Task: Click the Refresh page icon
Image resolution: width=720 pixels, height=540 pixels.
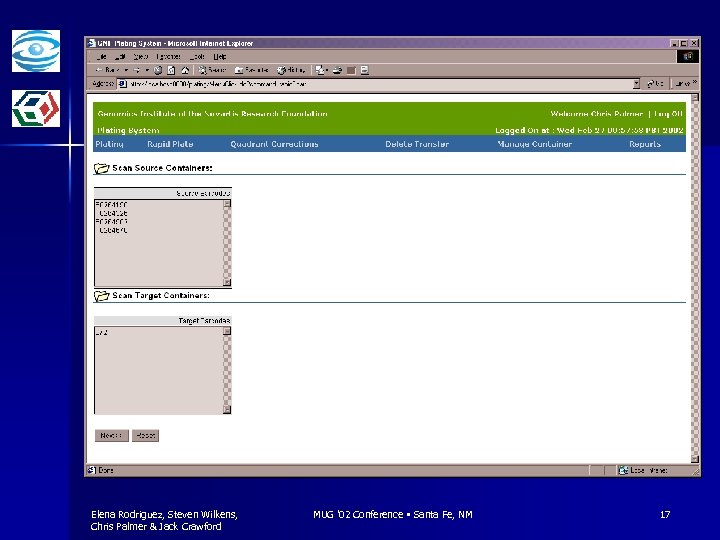Action: [171, 70]
